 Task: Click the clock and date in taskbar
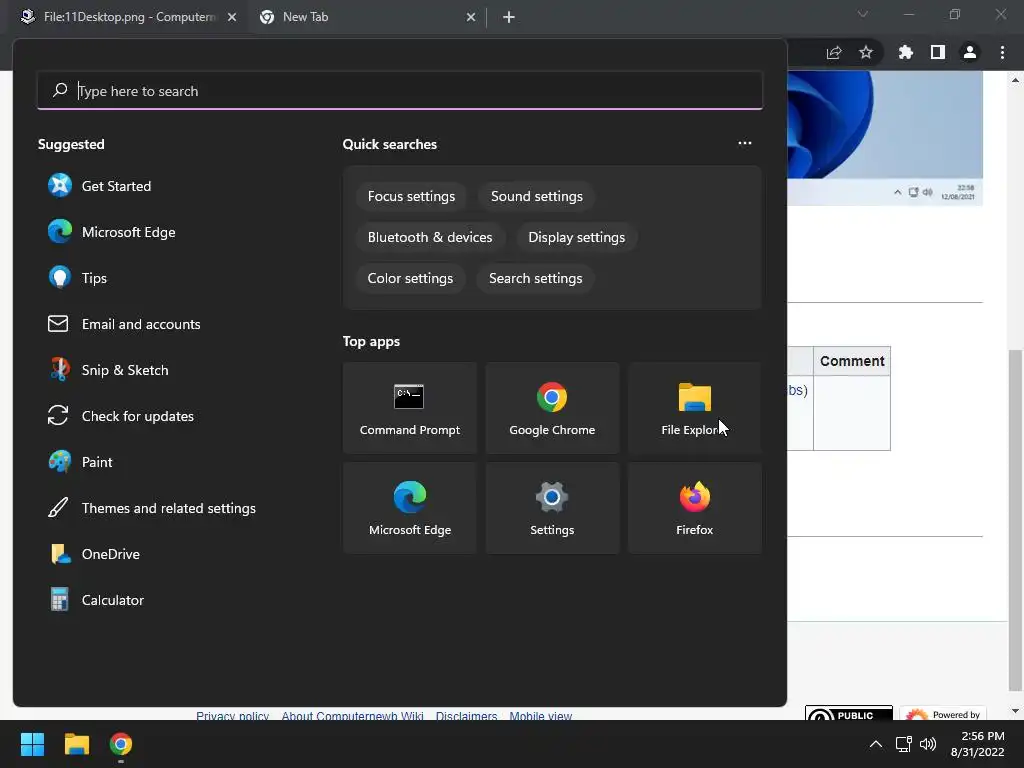click(978, 744)
